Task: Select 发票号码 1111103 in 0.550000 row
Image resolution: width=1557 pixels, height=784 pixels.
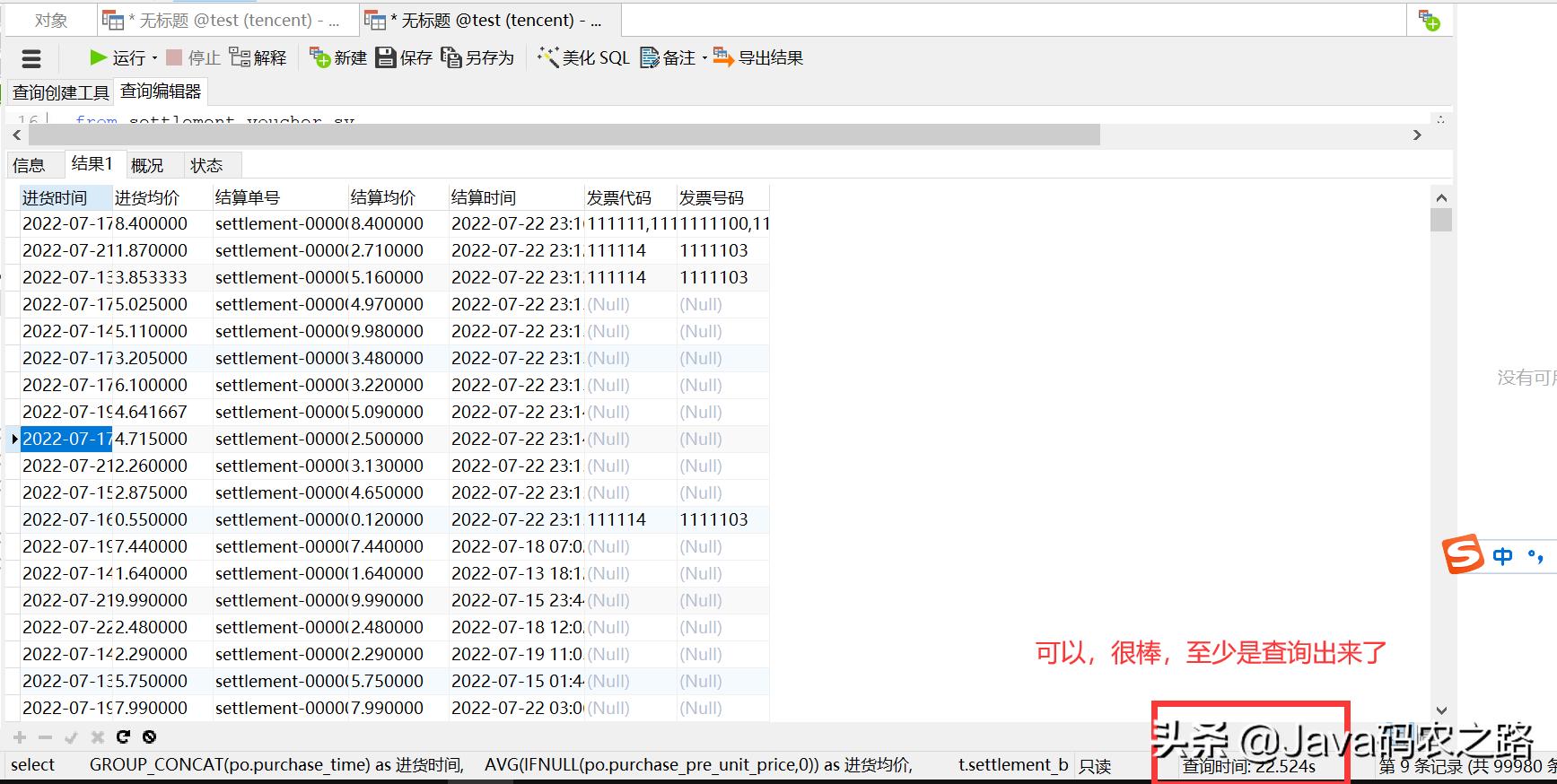Action: click(722, 519)
